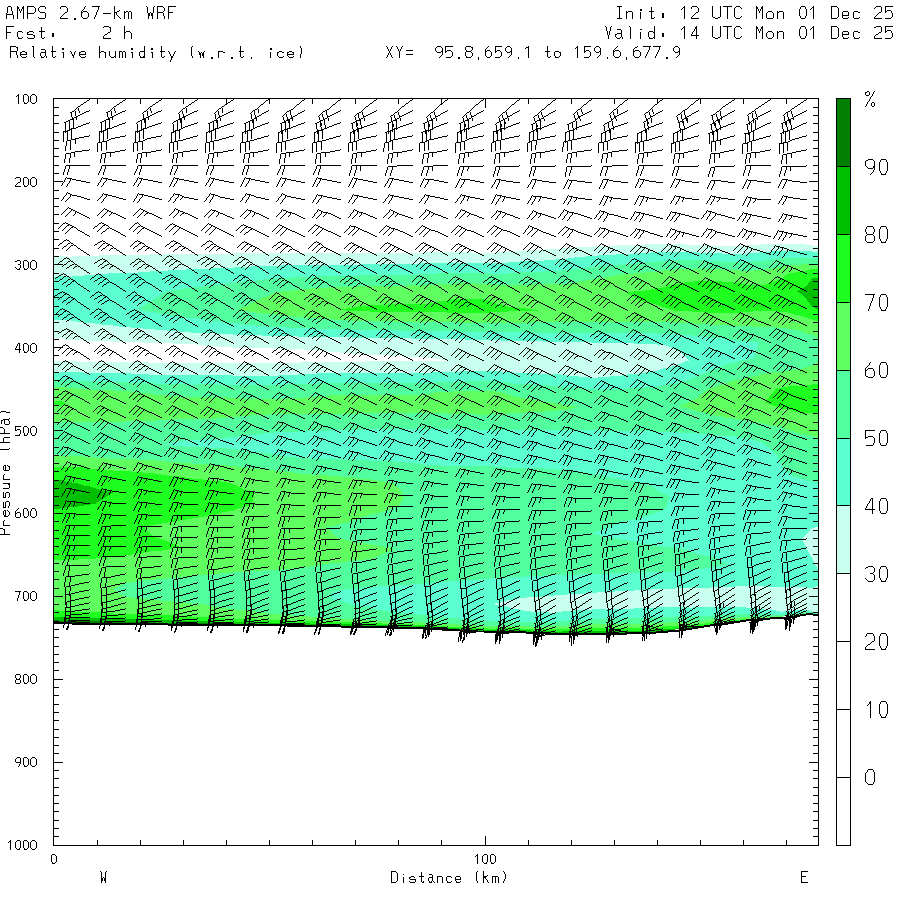Click the pressure axis label "900"
Viewport: 900px width, 900px height.
click(x=26, y=762)
